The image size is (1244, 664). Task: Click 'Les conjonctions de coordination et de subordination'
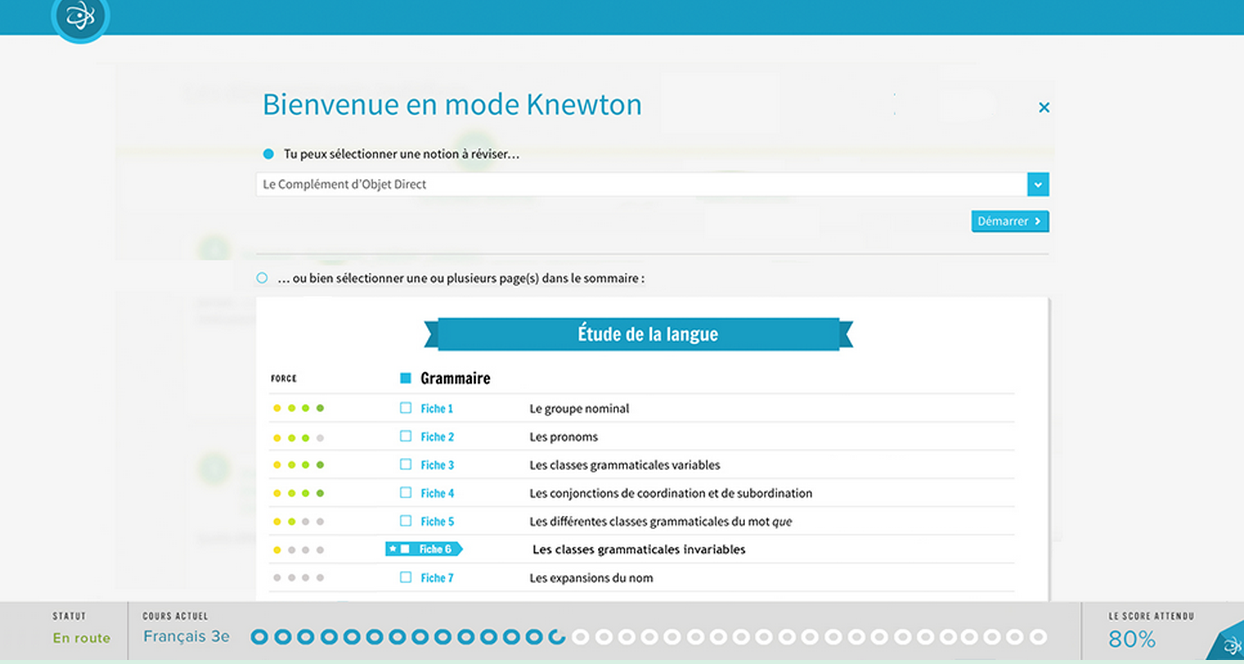(x=671, y=493)
